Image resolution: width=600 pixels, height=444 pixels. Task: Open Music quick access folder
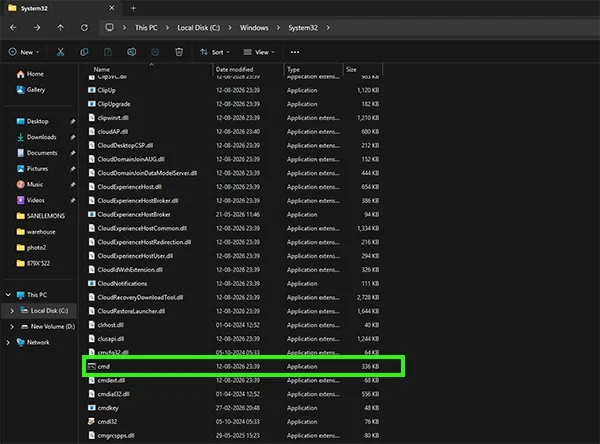point(29,184)
